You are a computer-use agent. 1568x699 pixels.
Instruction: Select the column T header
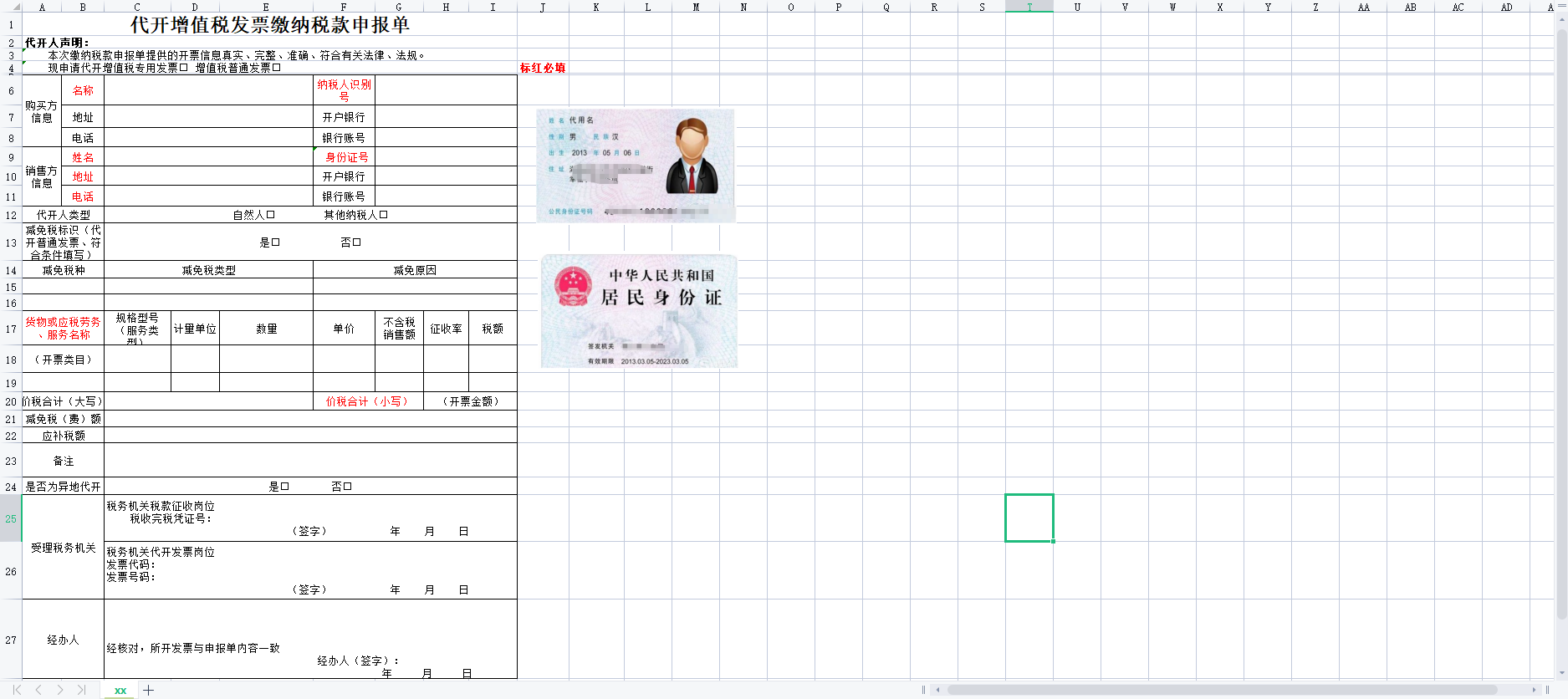point(1029,7)
